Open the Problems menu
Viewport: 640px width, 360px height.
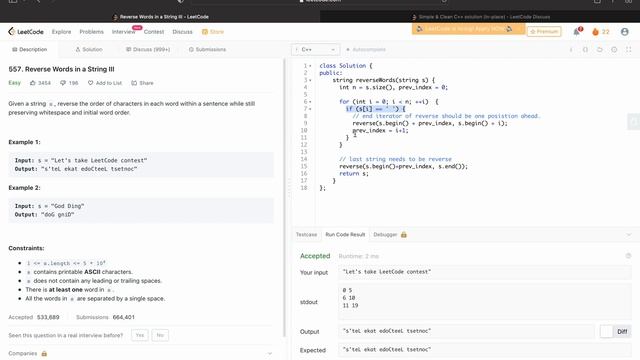coord(91,31)
